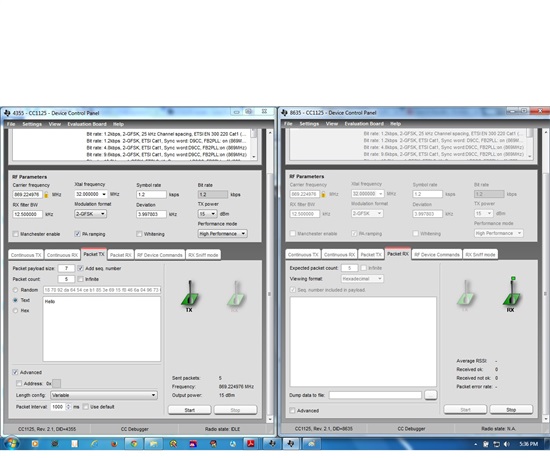Select the Random payload radio button
Image resolution: width=550 pixels, height=458 pixels.
15,290
